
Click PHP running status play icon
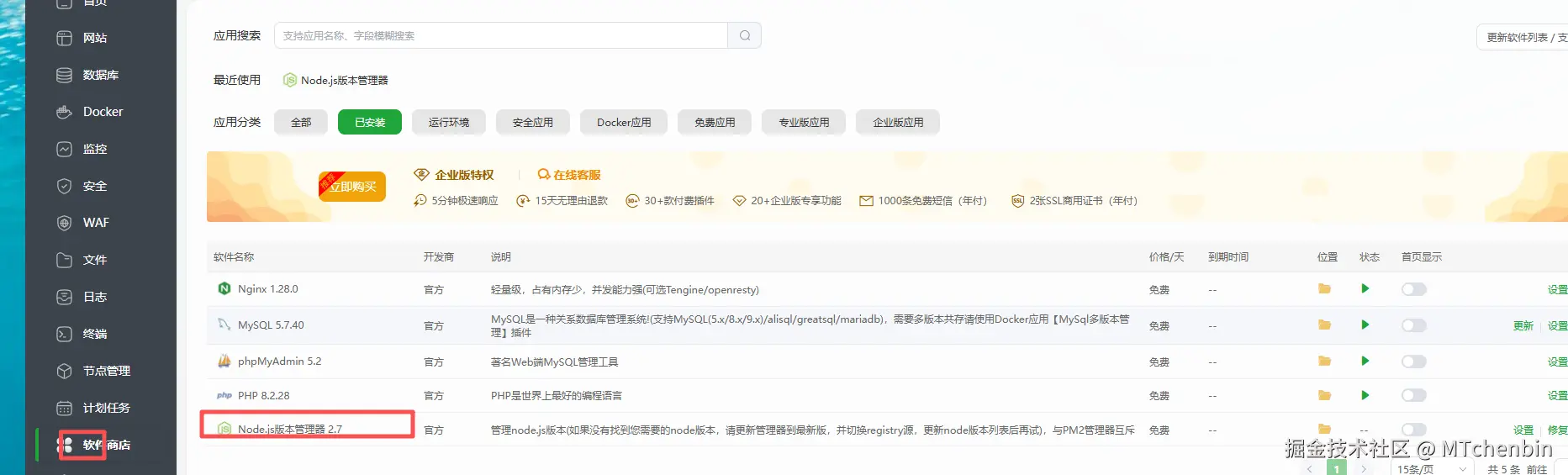1365,395
